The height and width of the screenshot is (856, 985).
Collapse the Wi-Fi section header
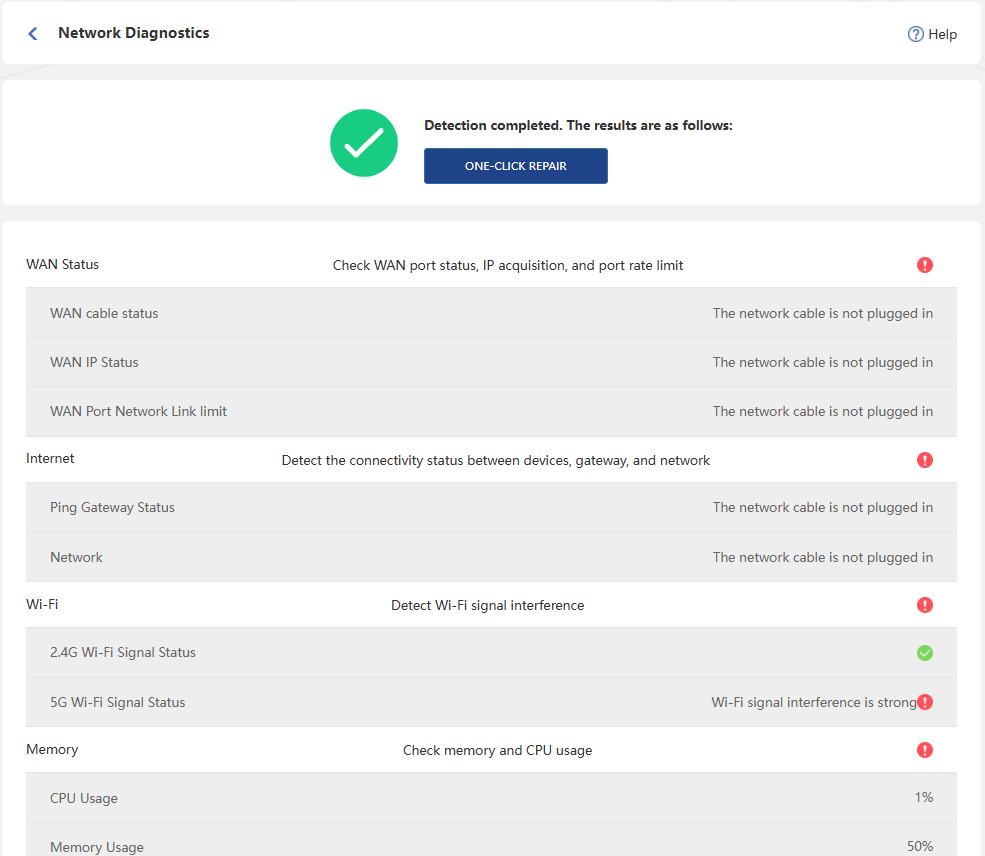[x=491, y=605]
